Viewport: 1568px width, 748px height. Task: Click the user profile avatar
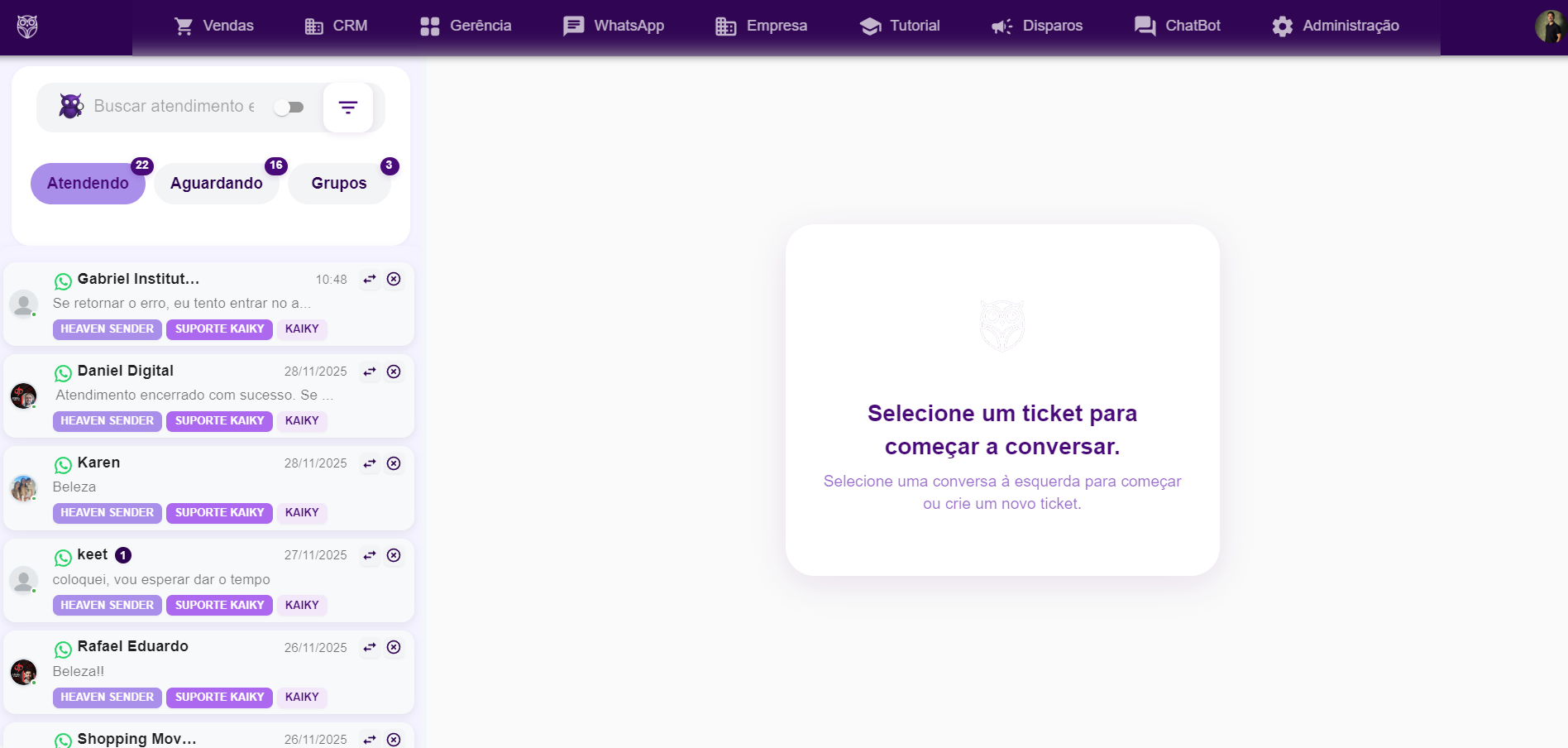pos(1550,26)
